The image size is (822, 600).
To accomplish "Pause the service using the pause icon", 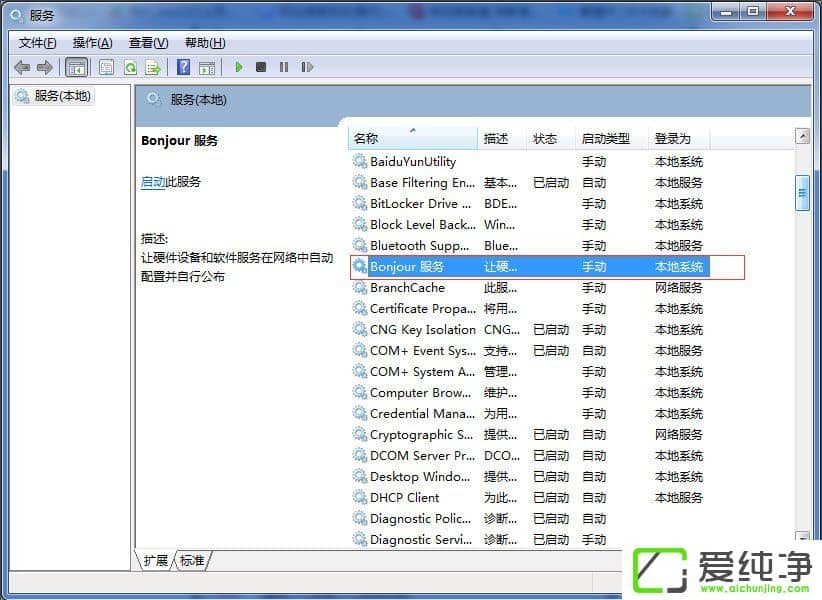I will (282, 67).
